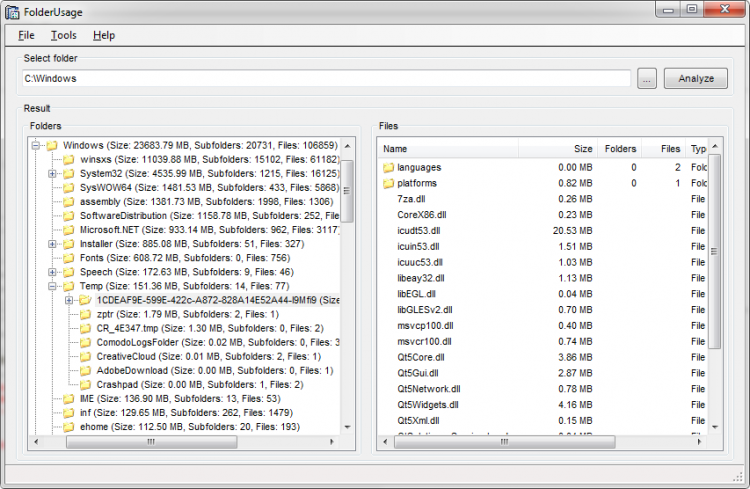Click the ehome folder icon
Screen dimensions: 750x489
pos(69,427)
